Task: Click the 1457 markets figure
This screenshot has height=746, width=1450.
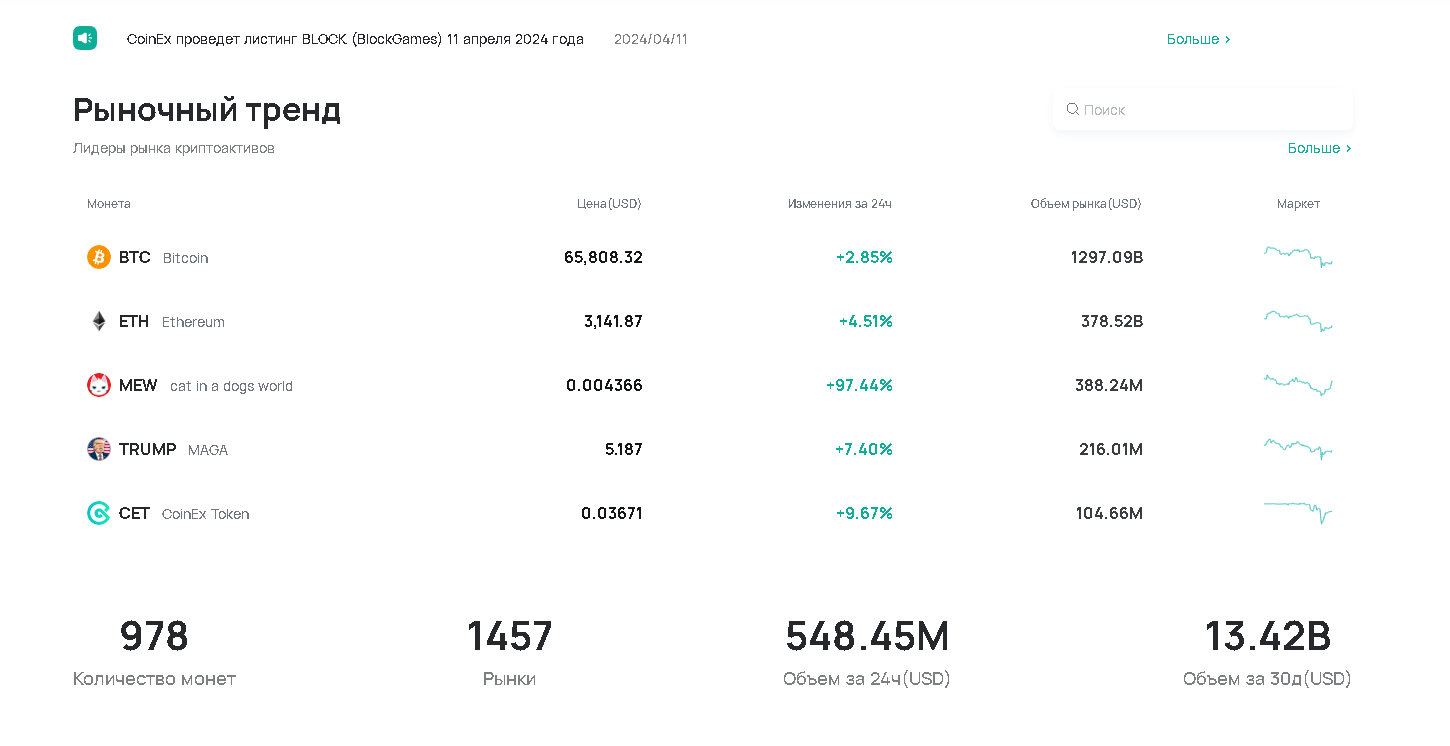Action: 509,636
